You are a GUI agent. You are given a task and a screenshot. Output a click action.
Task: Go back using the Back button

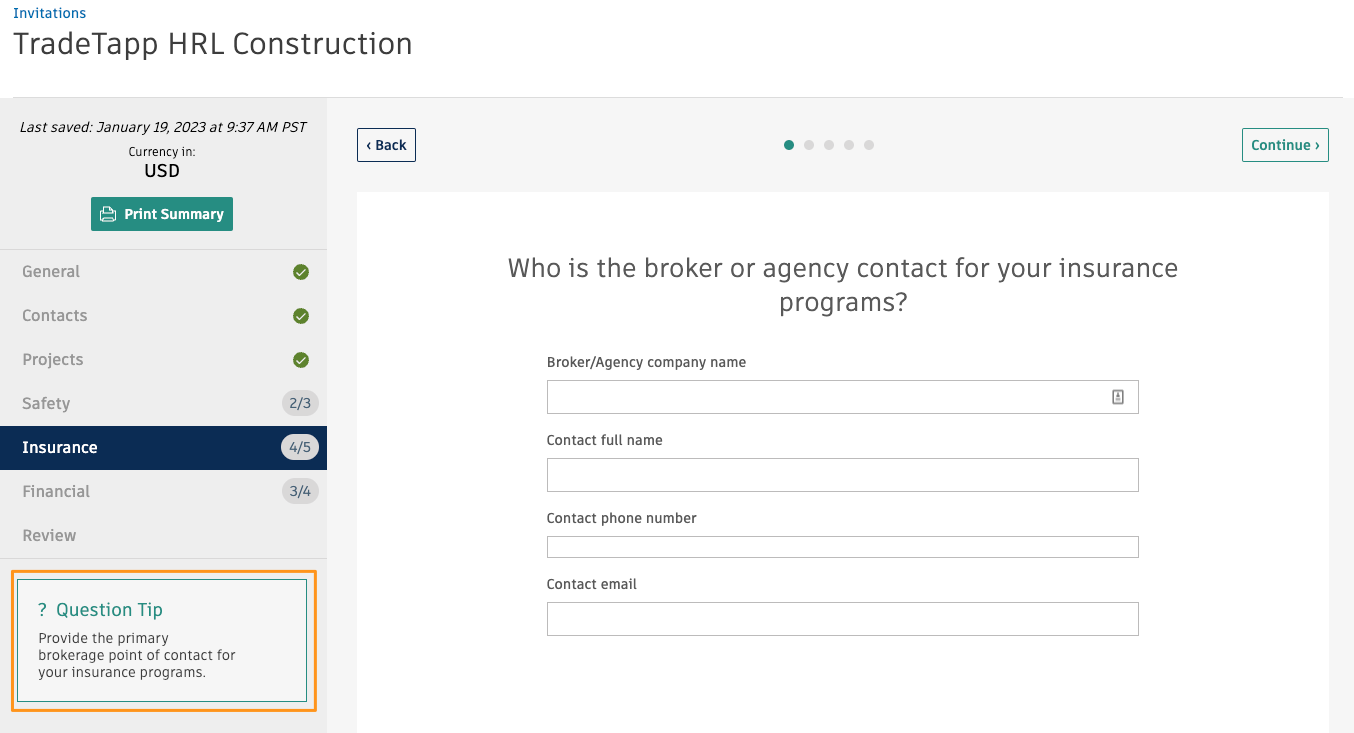coord(386,145)
